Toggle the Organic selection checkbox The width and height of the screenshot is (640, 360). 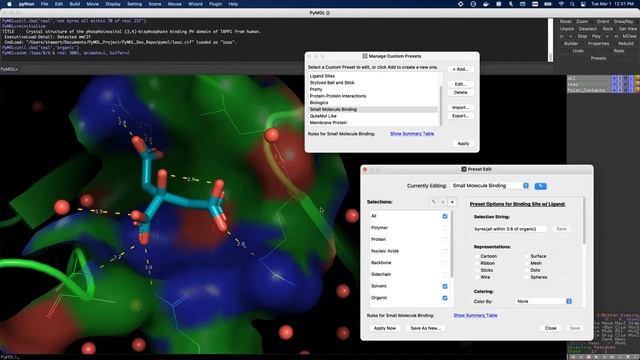point(445,298)
